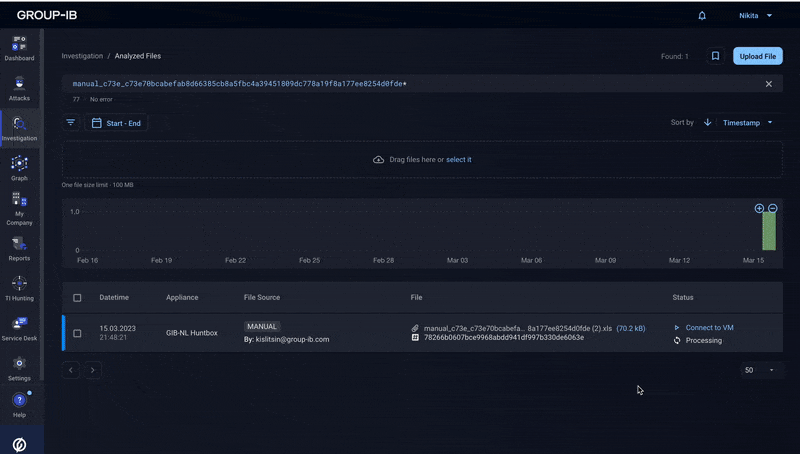Open the Graph section

19,168
